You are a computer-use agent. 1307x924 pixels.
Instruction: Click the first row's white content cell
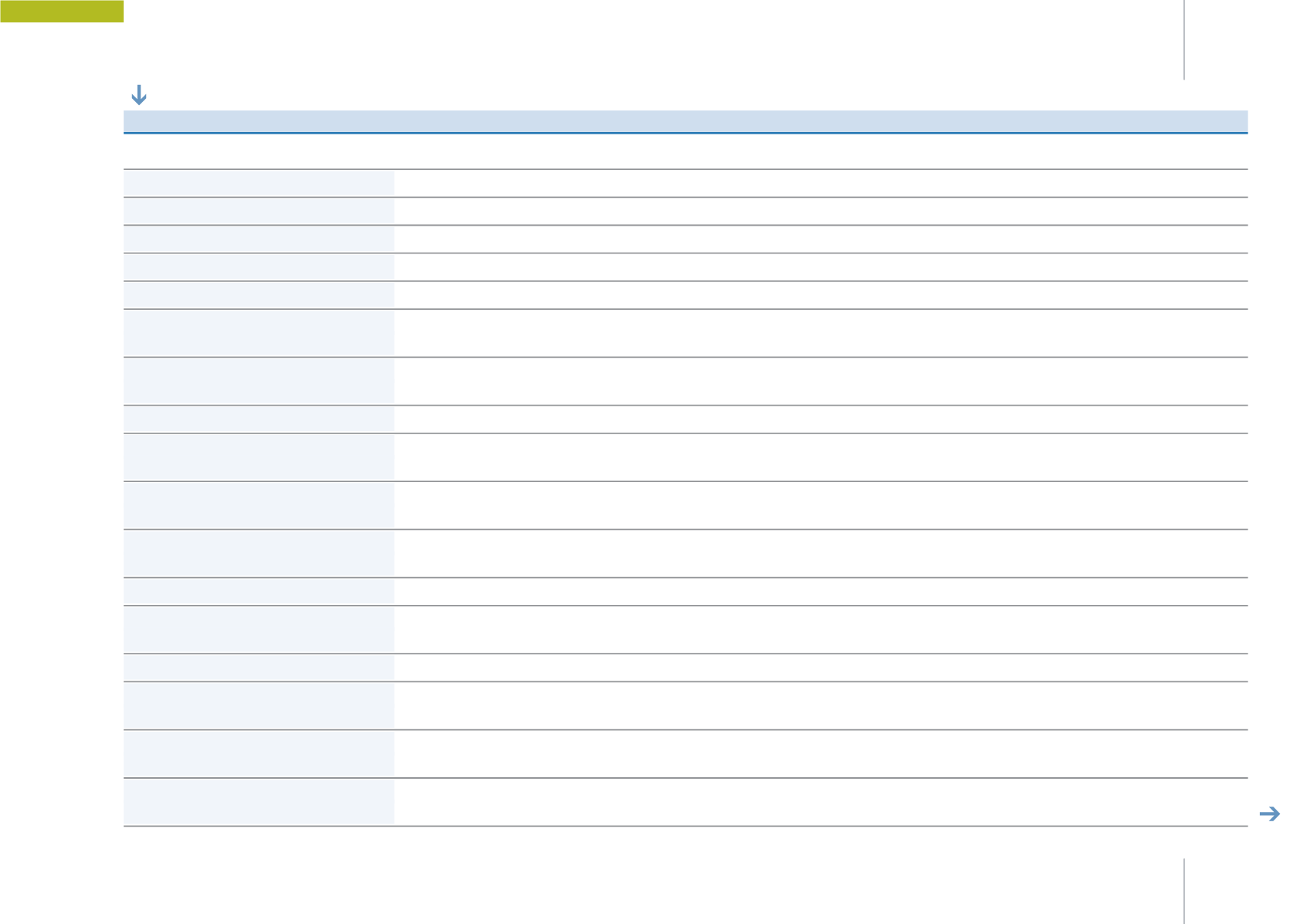820,183
